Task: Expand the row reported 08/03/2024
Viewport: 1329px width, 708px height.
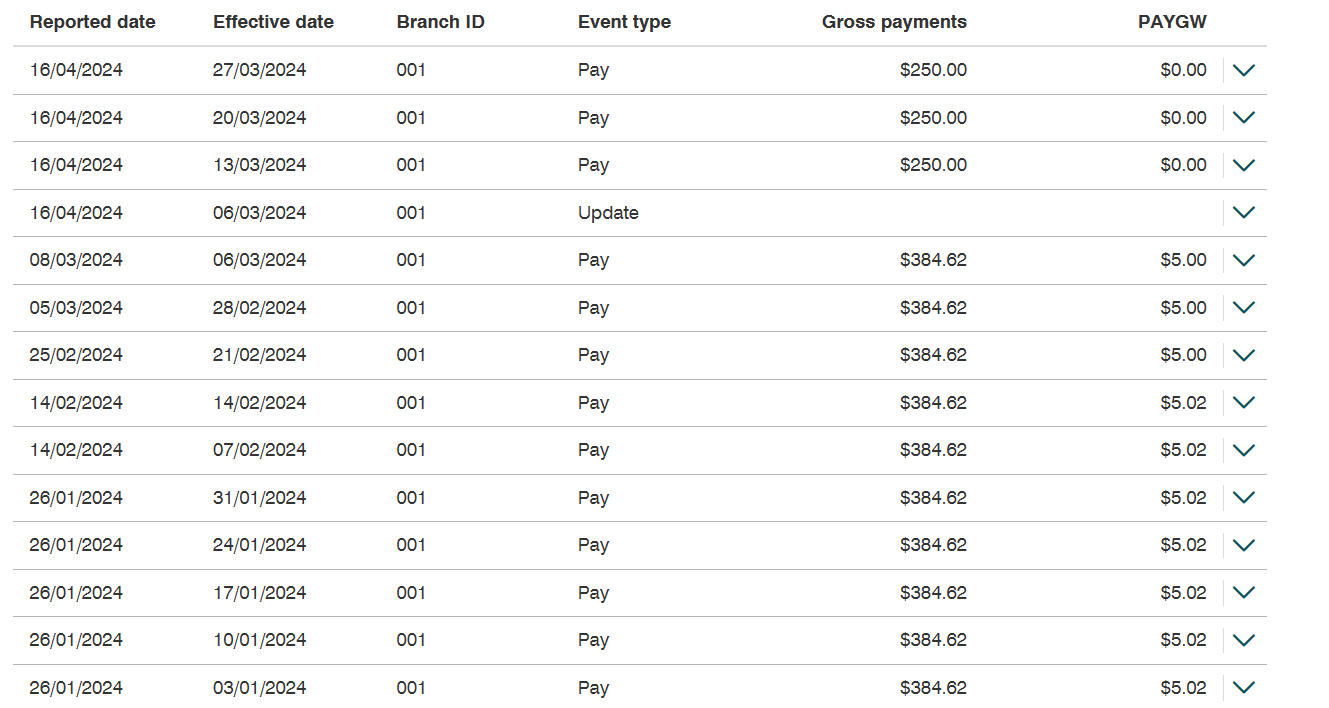Action: tap(1243, 260)
